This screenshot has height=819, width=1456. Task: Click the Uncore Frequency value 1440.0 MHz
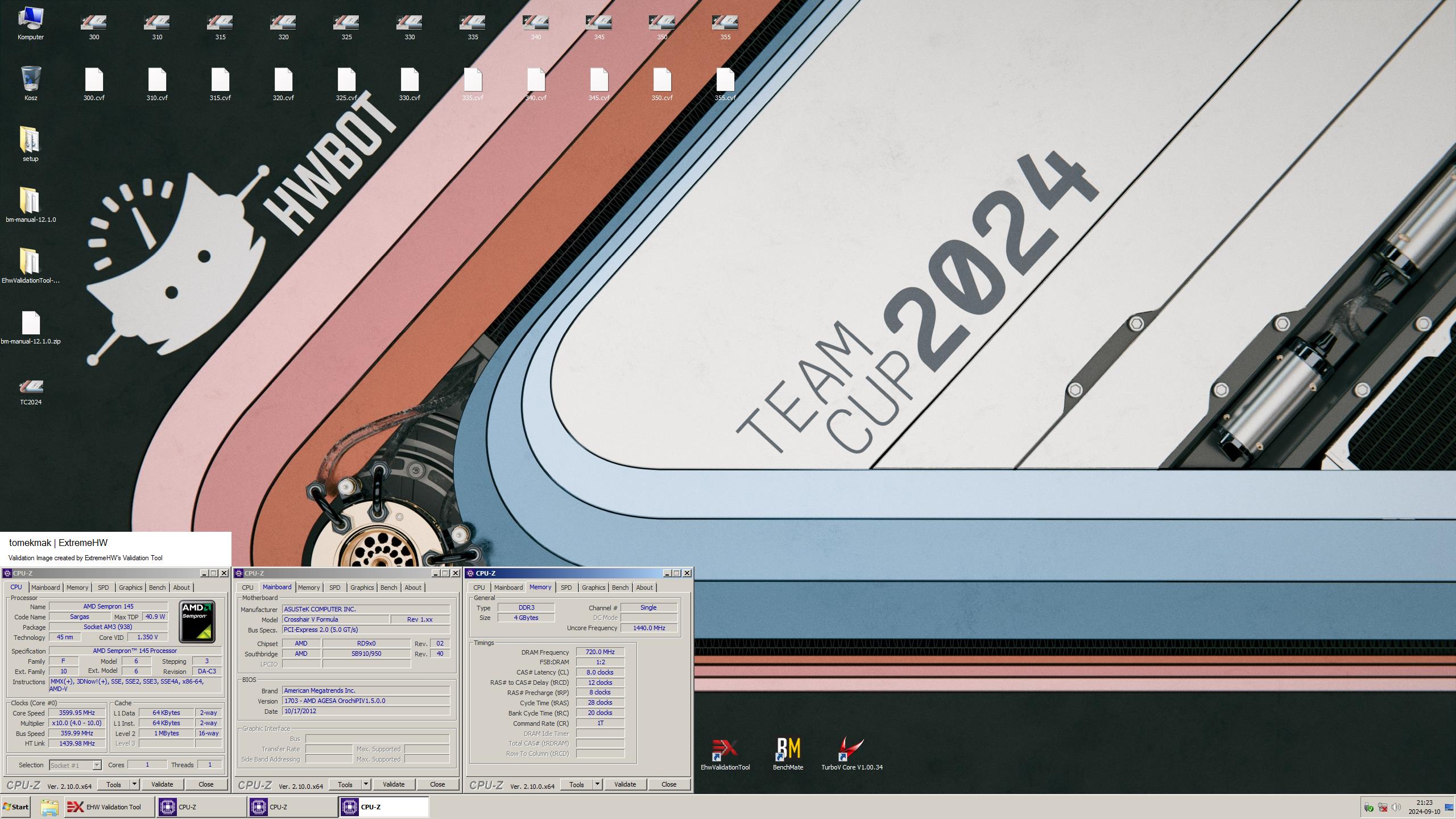[649, 628]
